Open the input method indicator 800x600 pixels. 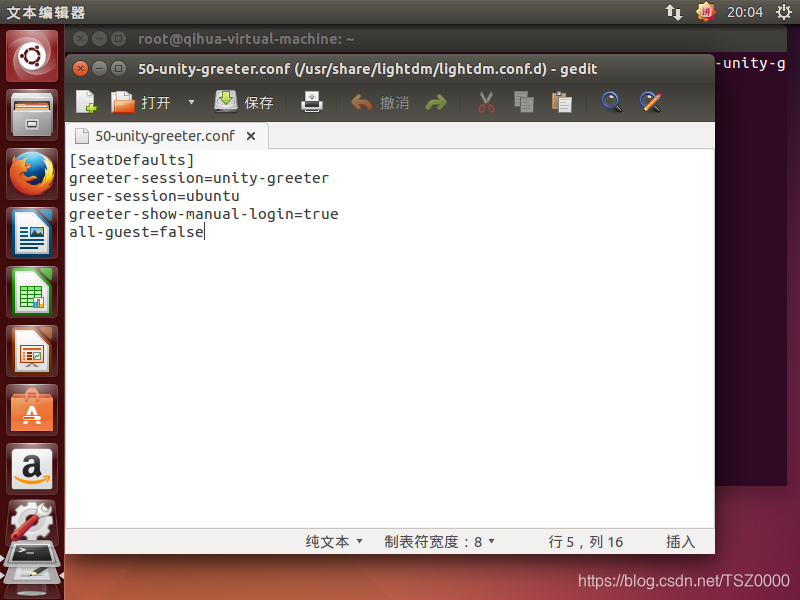[705, 12]
